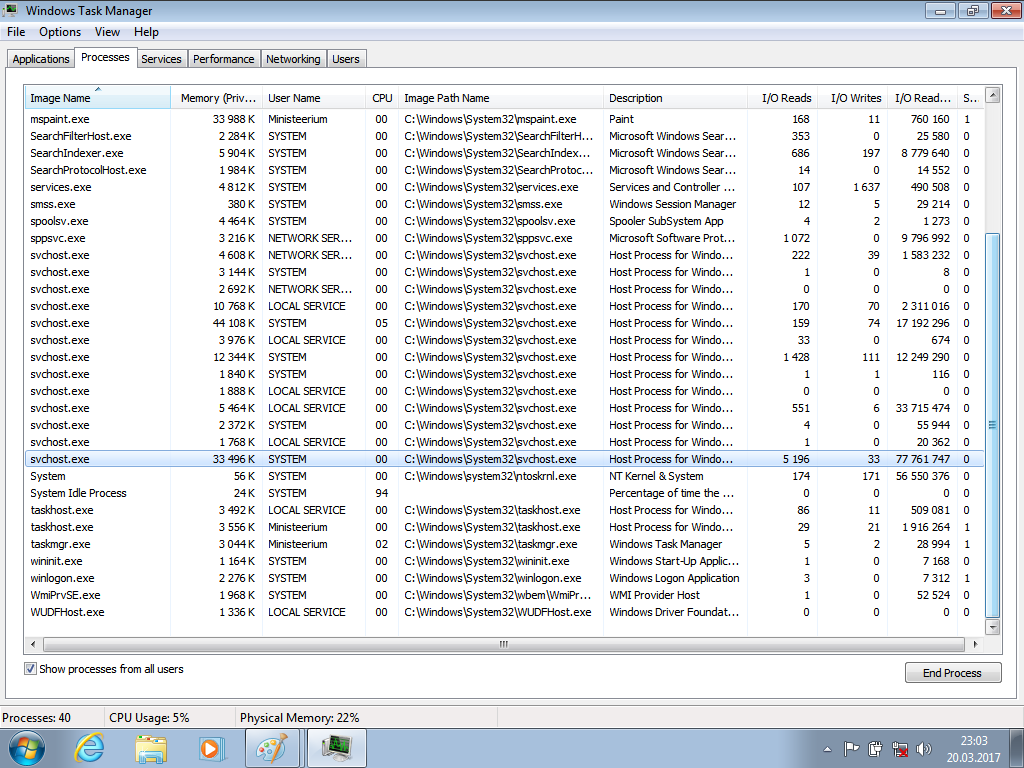Click the power plug tray icon
Image resolution: width=1024 pixels, height=768 pixels.
tap(875, 748)
